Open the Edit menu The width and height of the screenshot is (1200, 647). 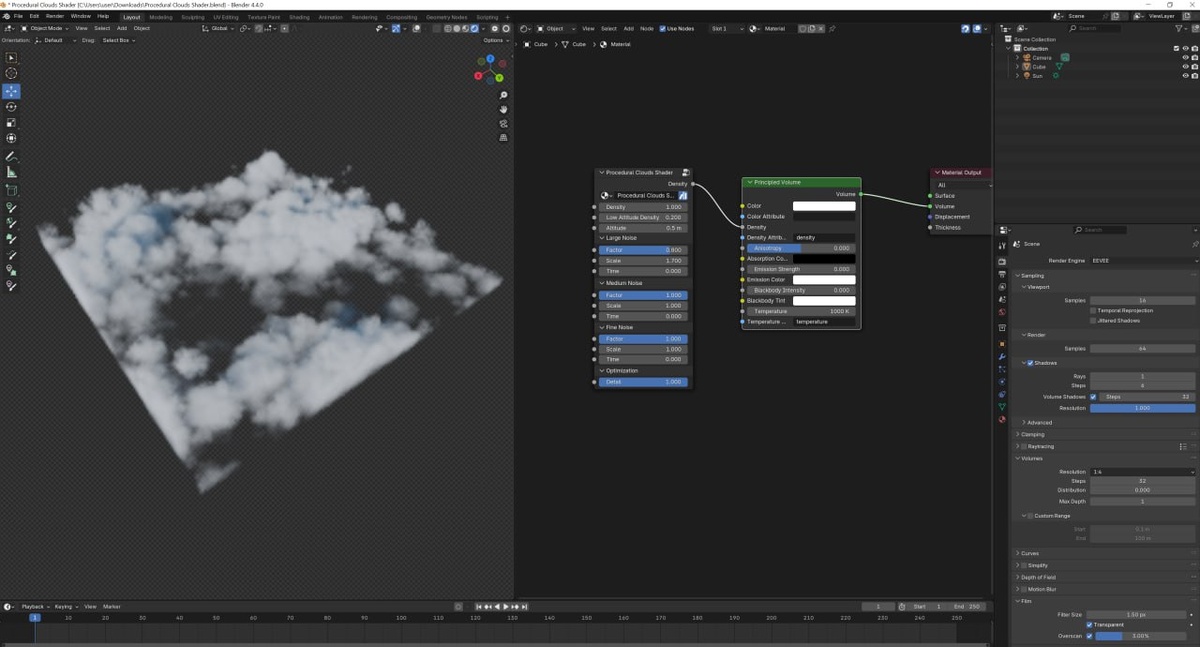[x=34, y=16]
